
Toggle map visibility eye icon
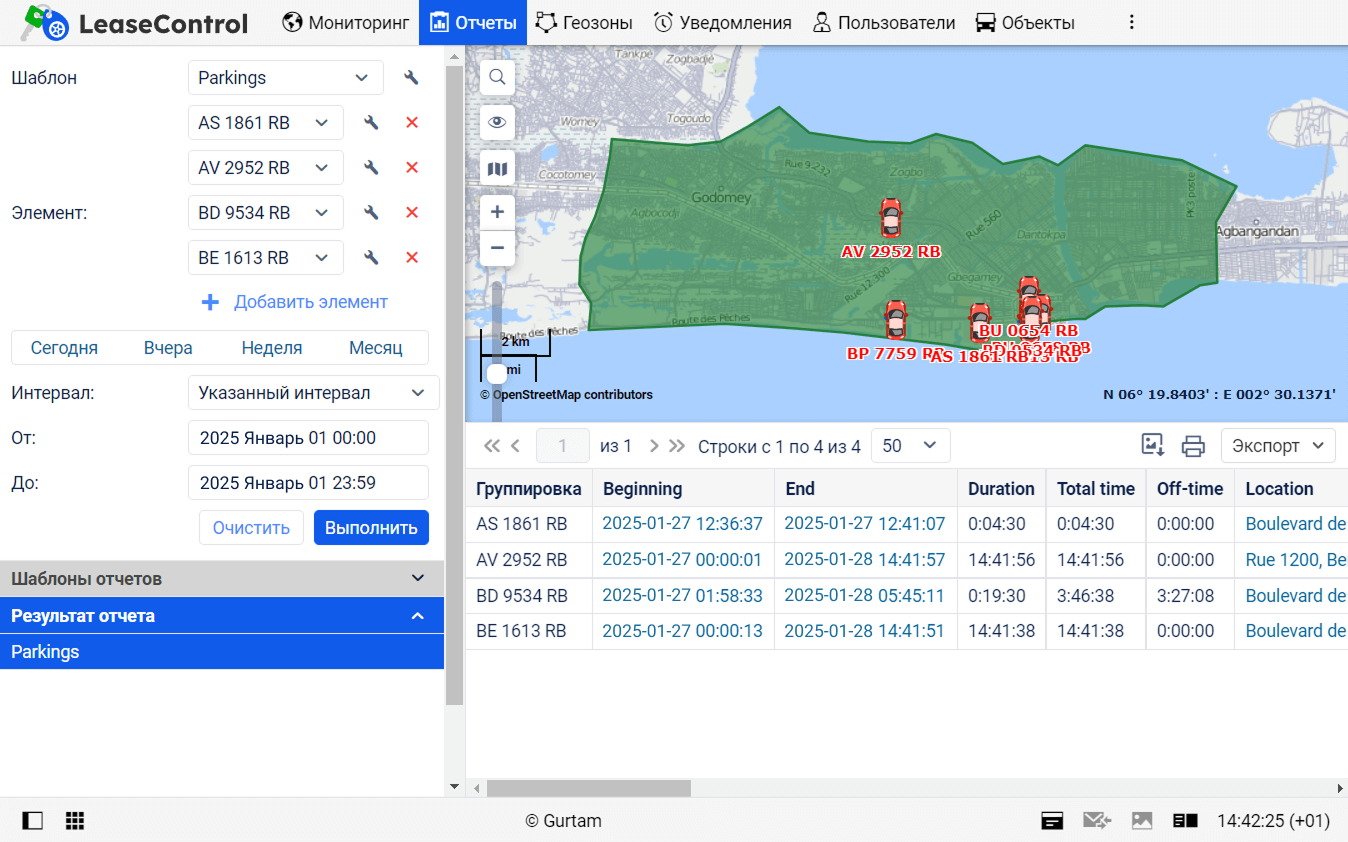(x=497, y=123)
